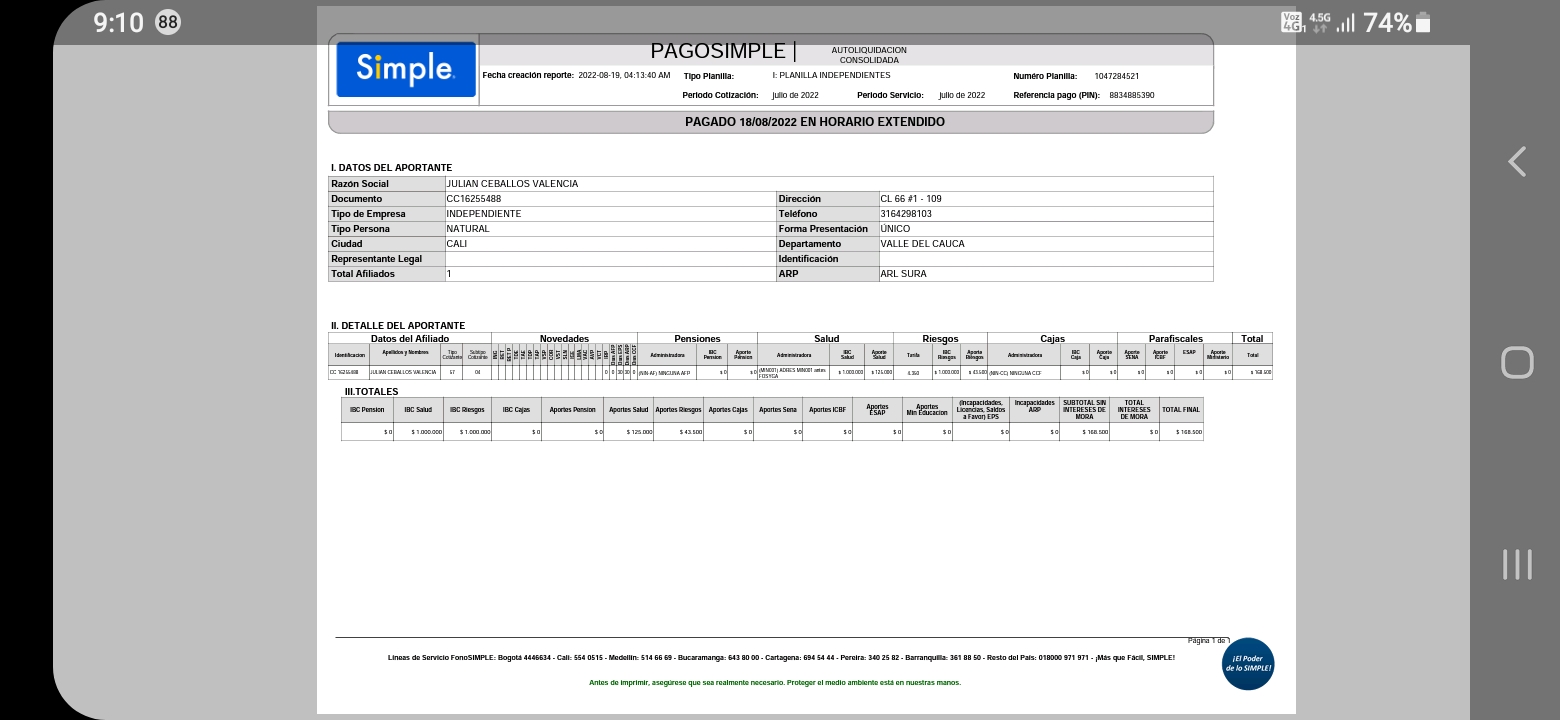Open the recent apps button

point(1517,564)
